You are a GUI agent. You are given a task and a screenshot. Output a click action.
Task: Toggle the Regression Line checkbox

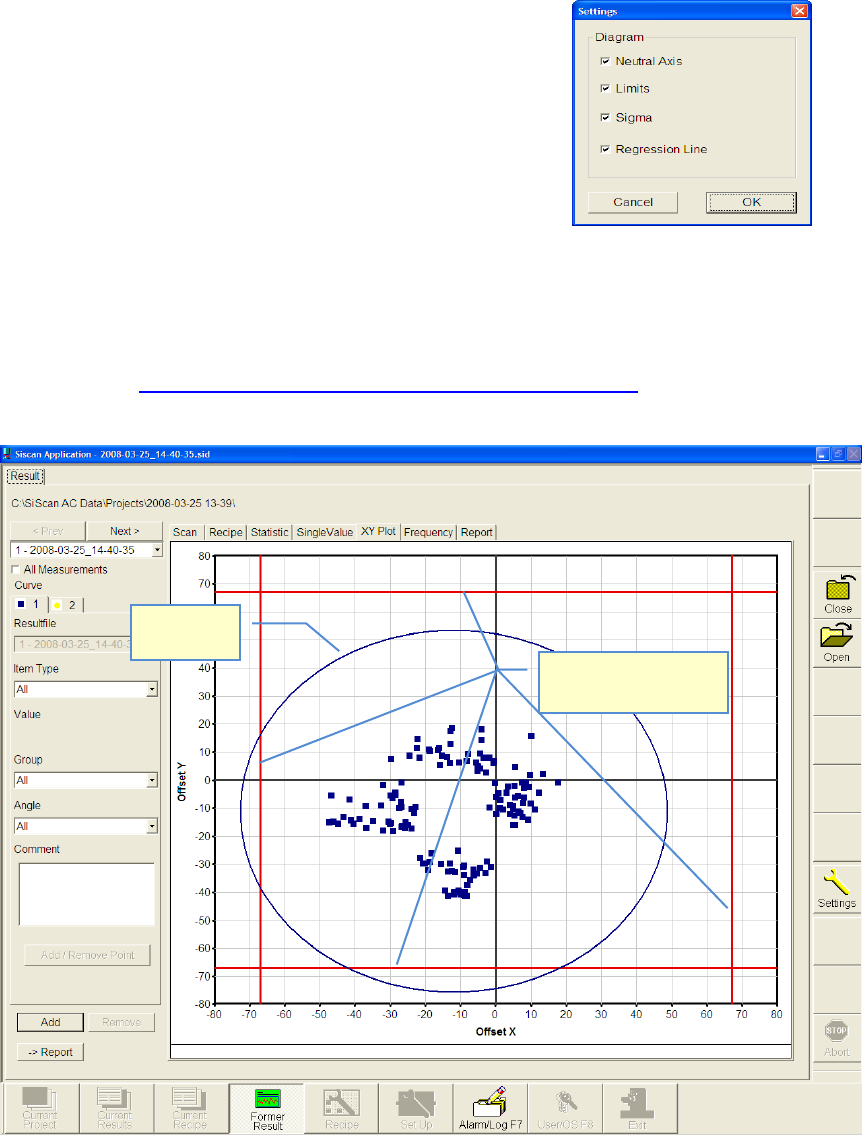click(605, 150)
